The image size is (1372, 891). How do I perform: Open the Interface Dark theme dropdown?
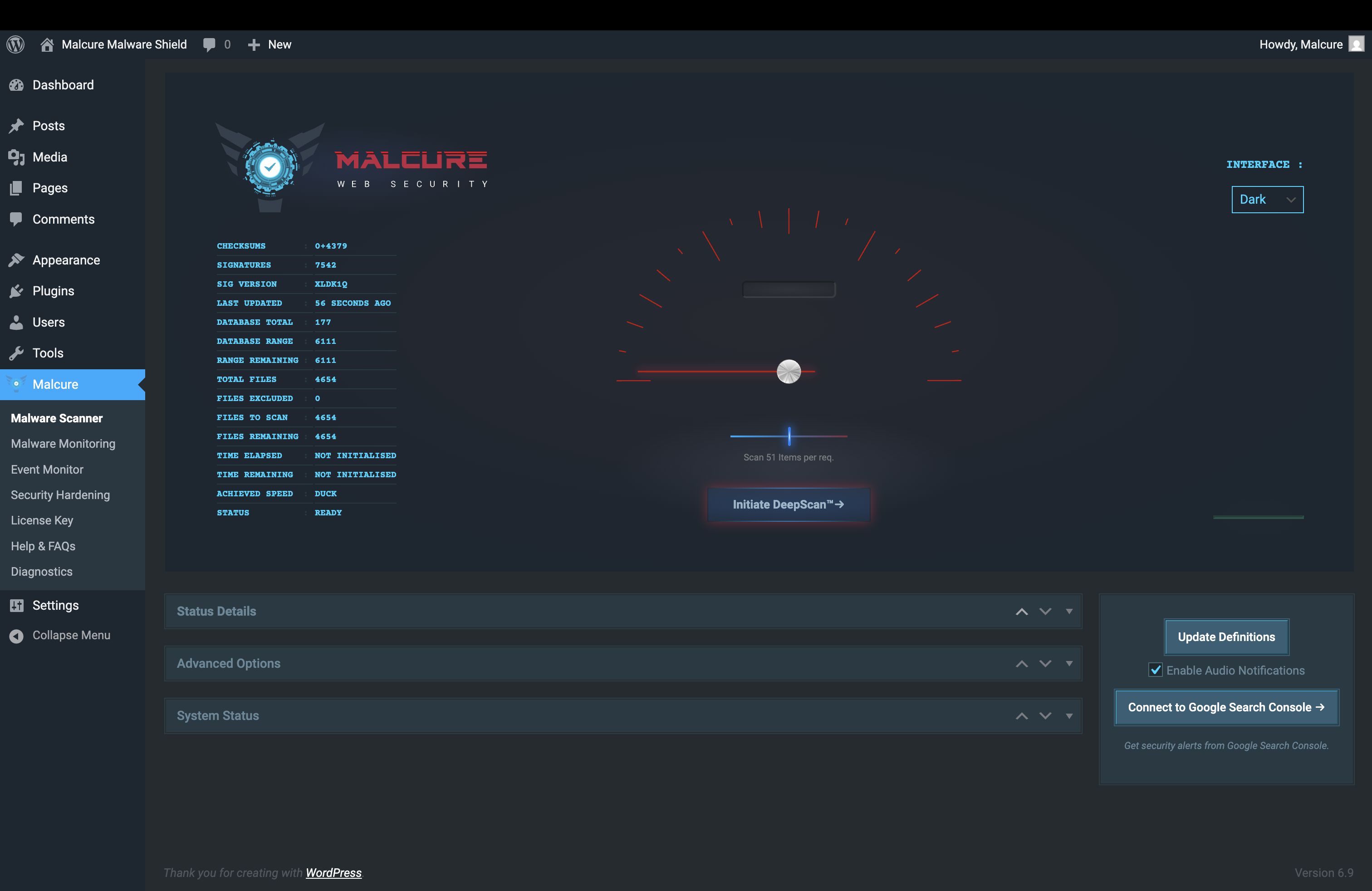point(1267,200)
